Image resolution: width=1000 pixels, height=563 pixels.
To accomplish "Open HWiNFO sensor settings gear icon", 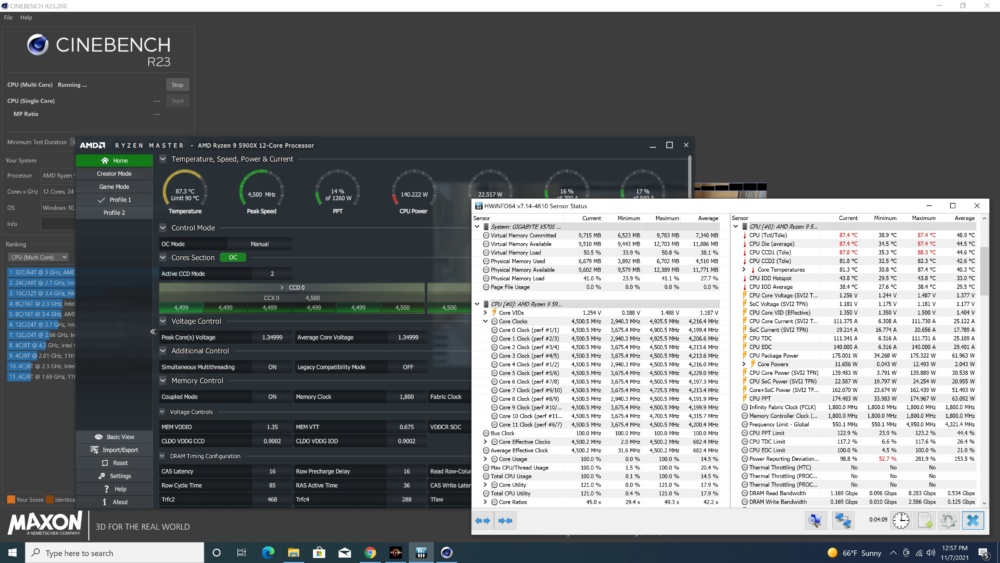I will pos(948,520).
